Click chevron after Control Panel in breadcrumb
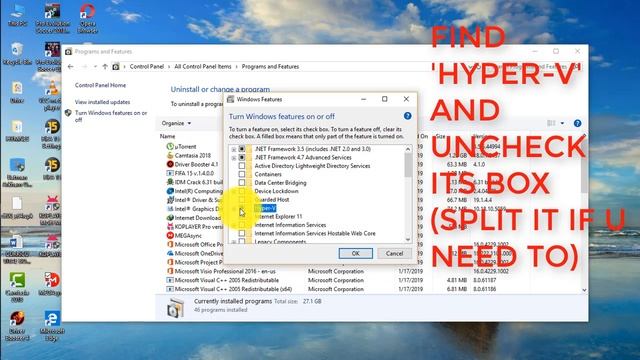Viewport: 640px width, 360px height. click(169, 67)
